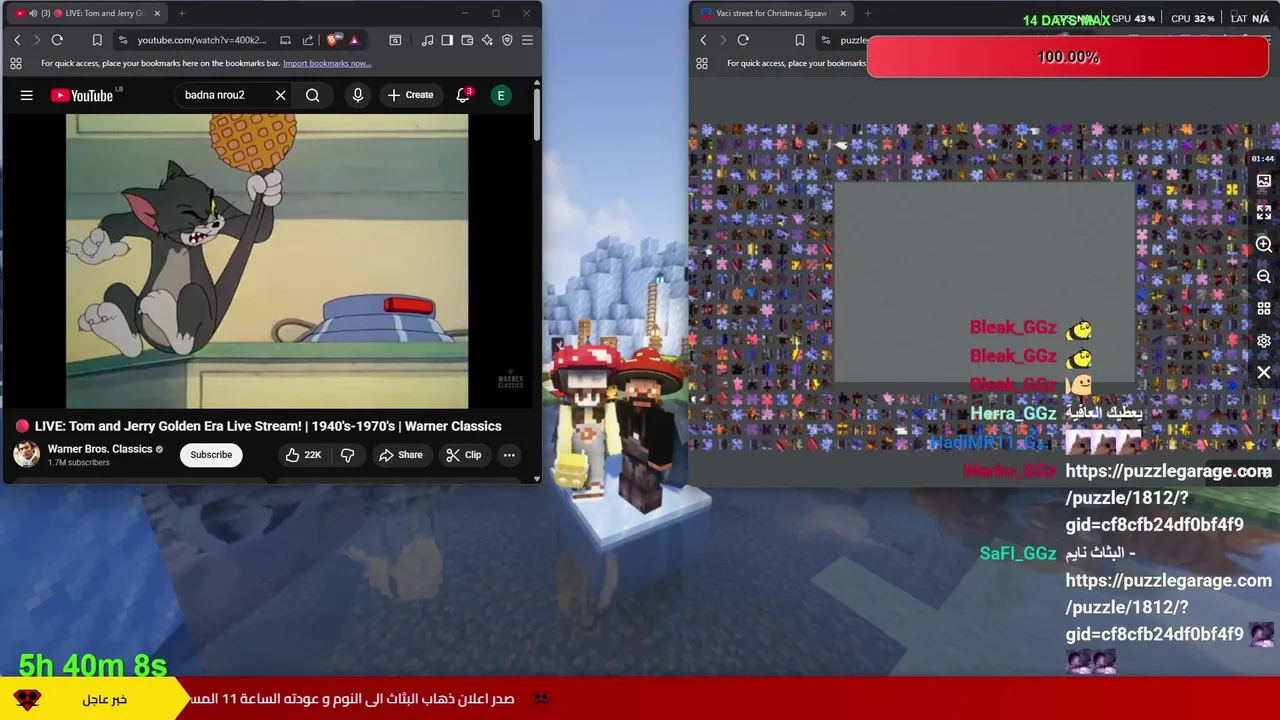Open a new tab in puzzle window
1280x720 pixels.
868,13
